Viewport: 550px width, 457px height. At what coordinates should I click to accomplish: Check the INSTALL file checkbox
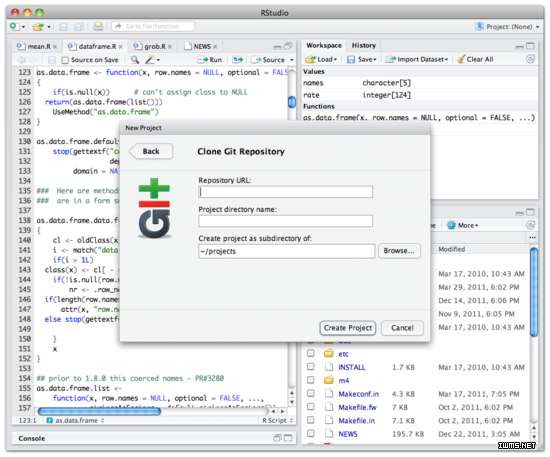311,367
